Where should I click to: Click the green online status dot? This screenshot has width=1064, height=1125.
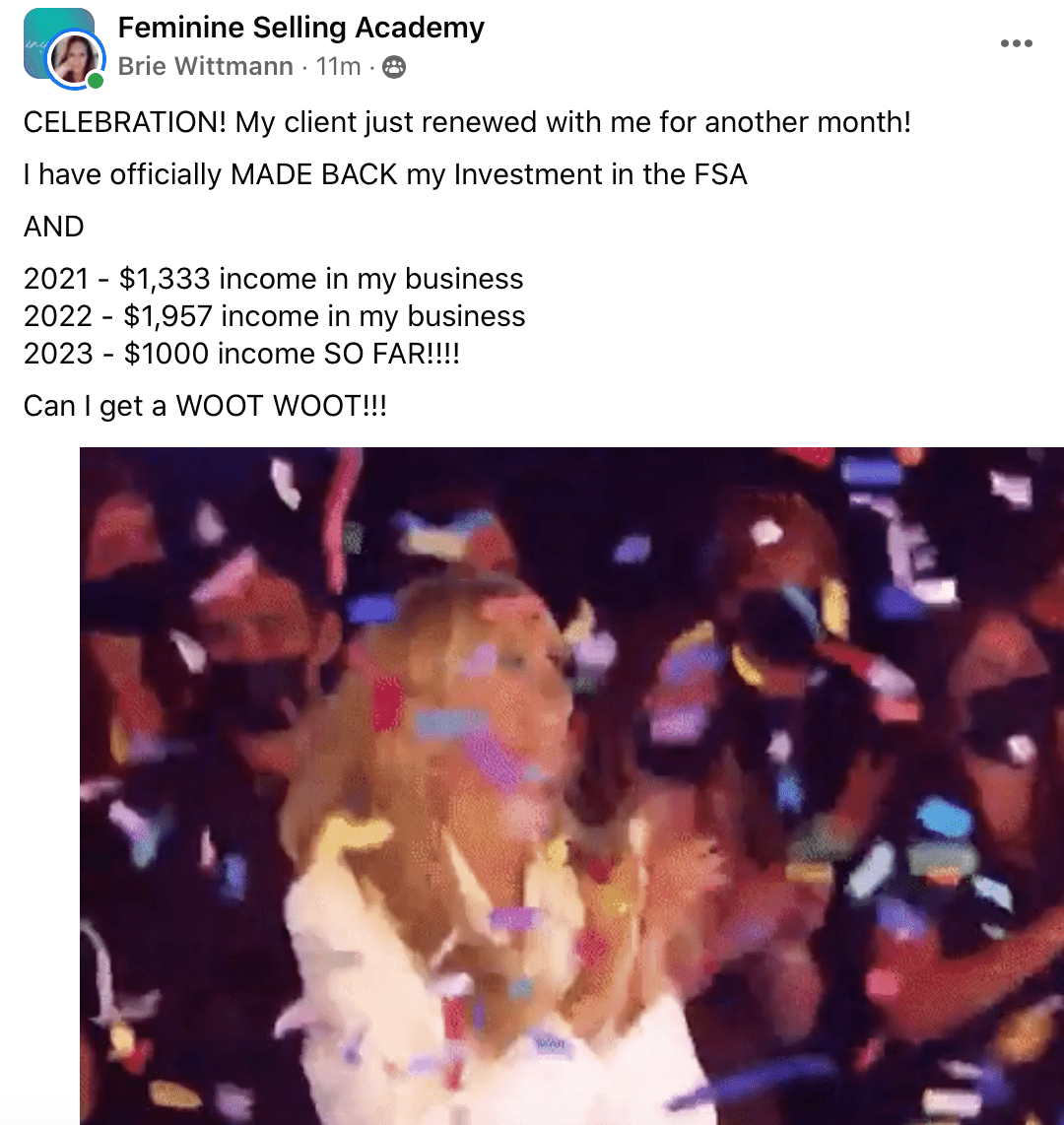(95, 81)
